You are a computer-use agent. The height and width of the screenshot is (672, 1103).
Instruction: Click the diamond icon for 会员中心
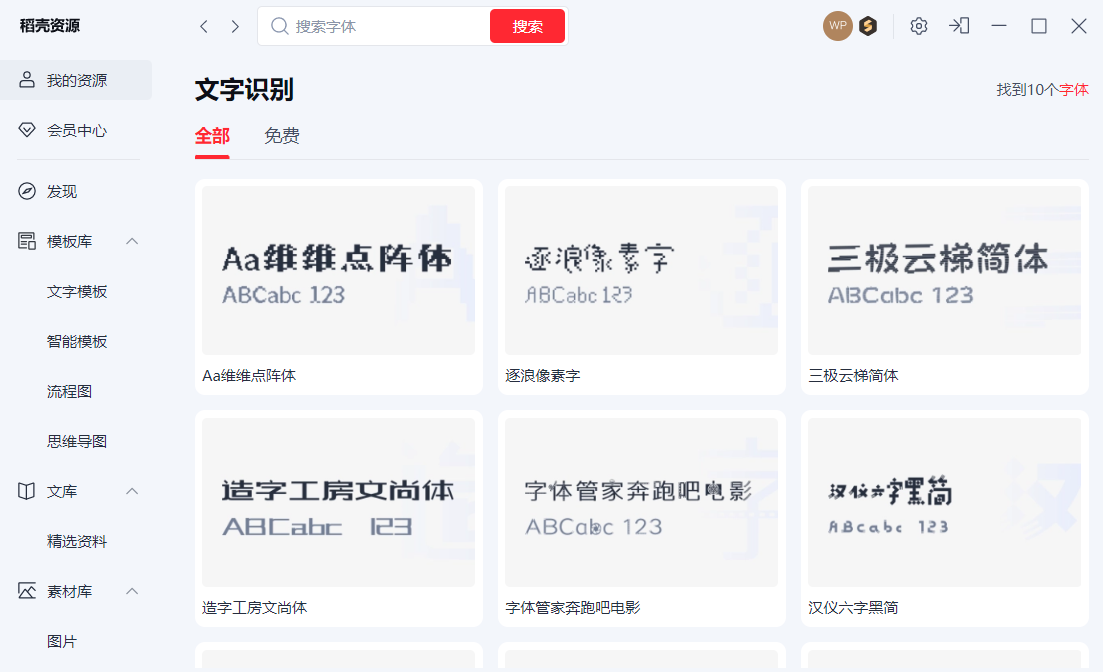(27, 129)
